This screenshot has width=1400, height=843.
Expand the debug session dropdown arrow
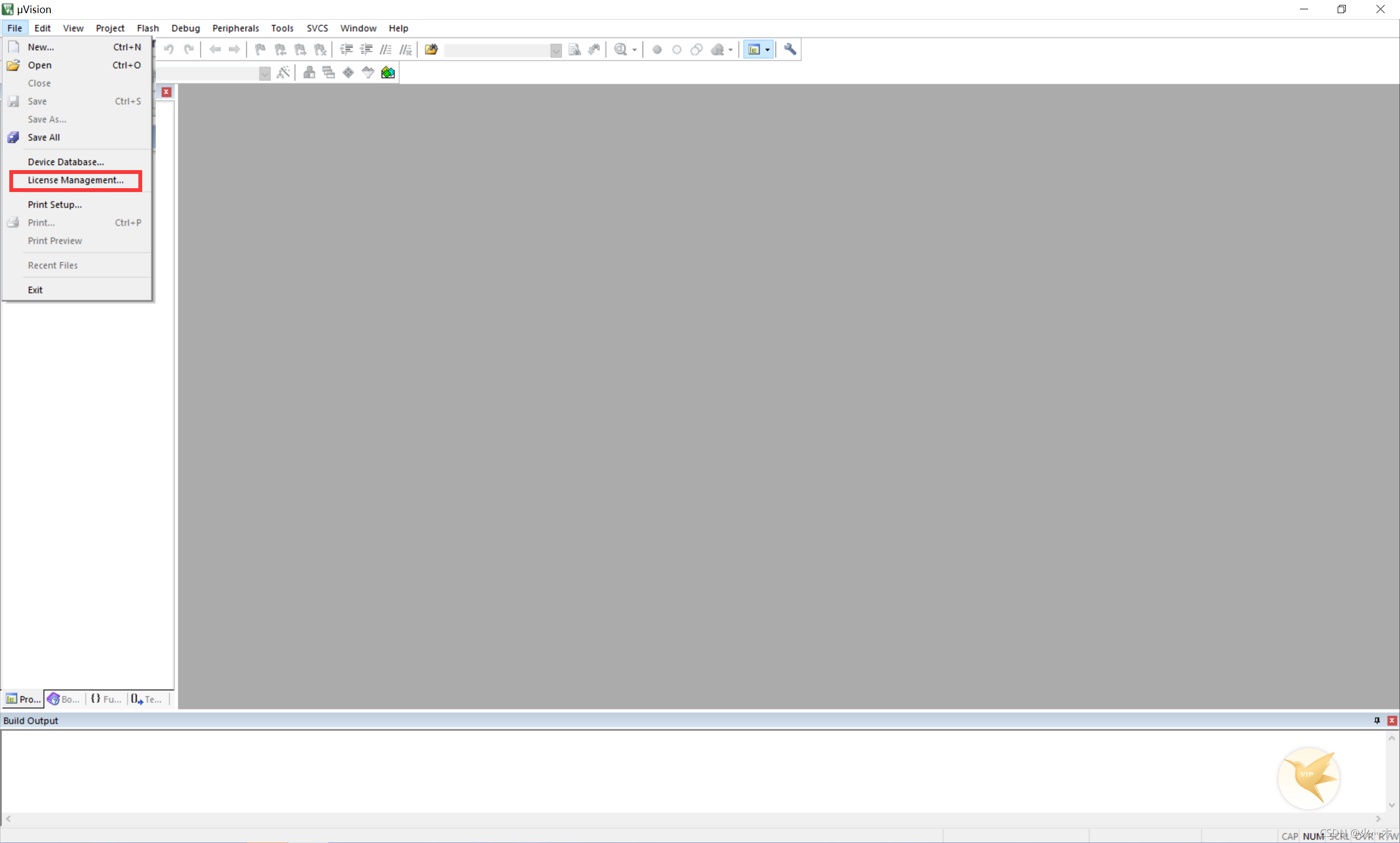635,49
